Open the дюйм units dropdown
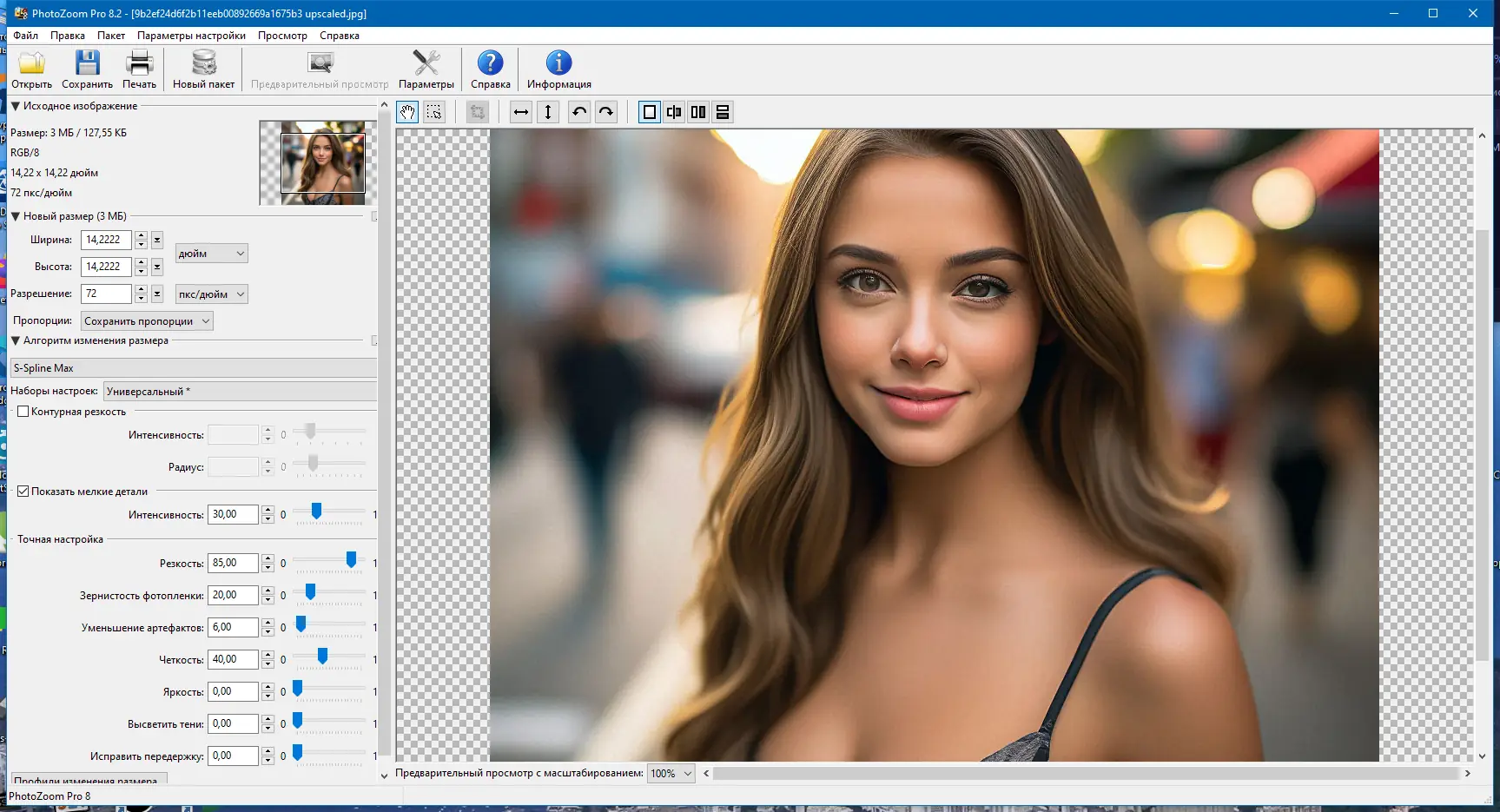1500x812 pixels. pos(212,254)
